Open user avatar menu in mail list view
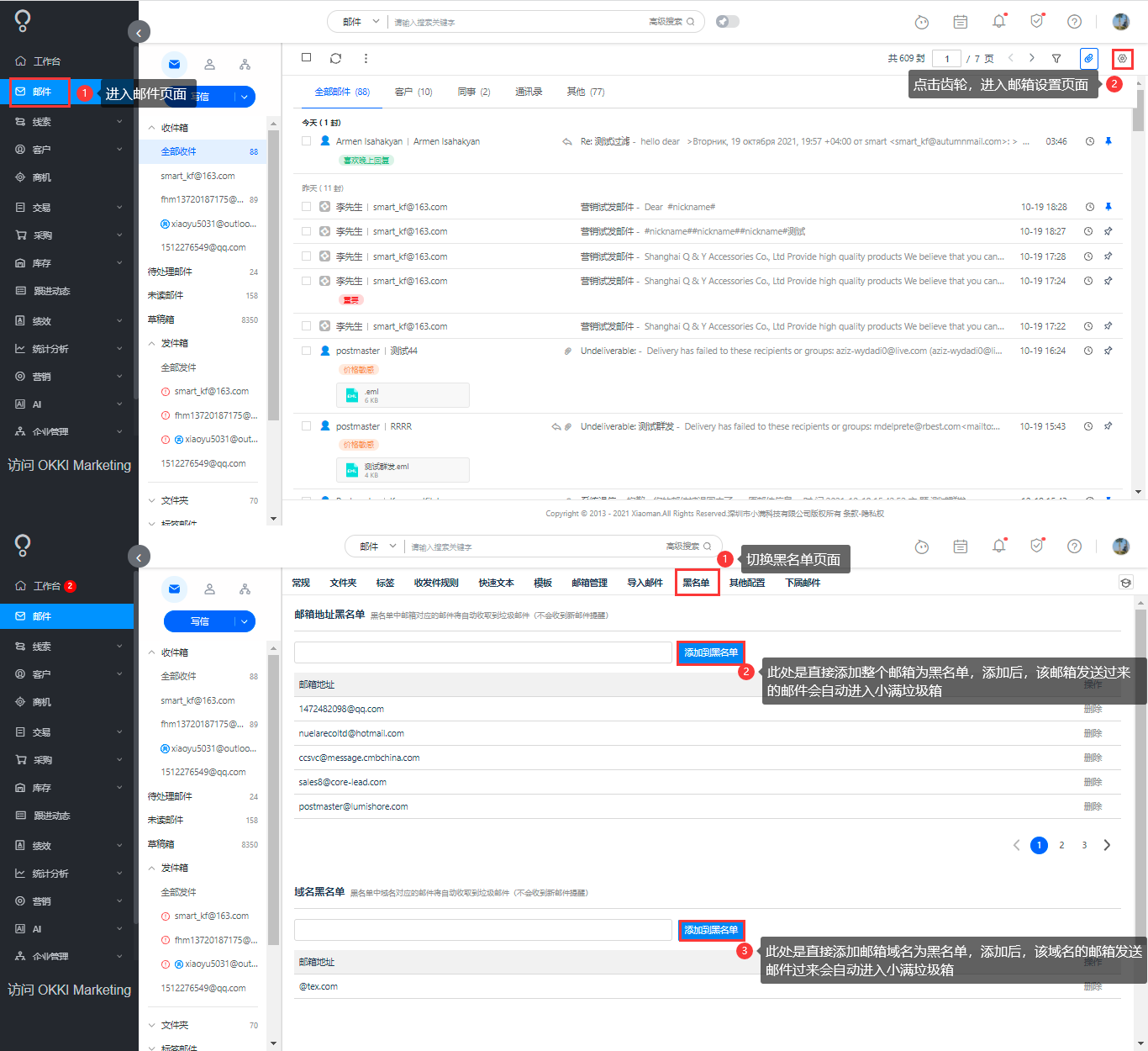Image resolution: width=1148 pixels, height=1051 pixels. point(1120,22)
